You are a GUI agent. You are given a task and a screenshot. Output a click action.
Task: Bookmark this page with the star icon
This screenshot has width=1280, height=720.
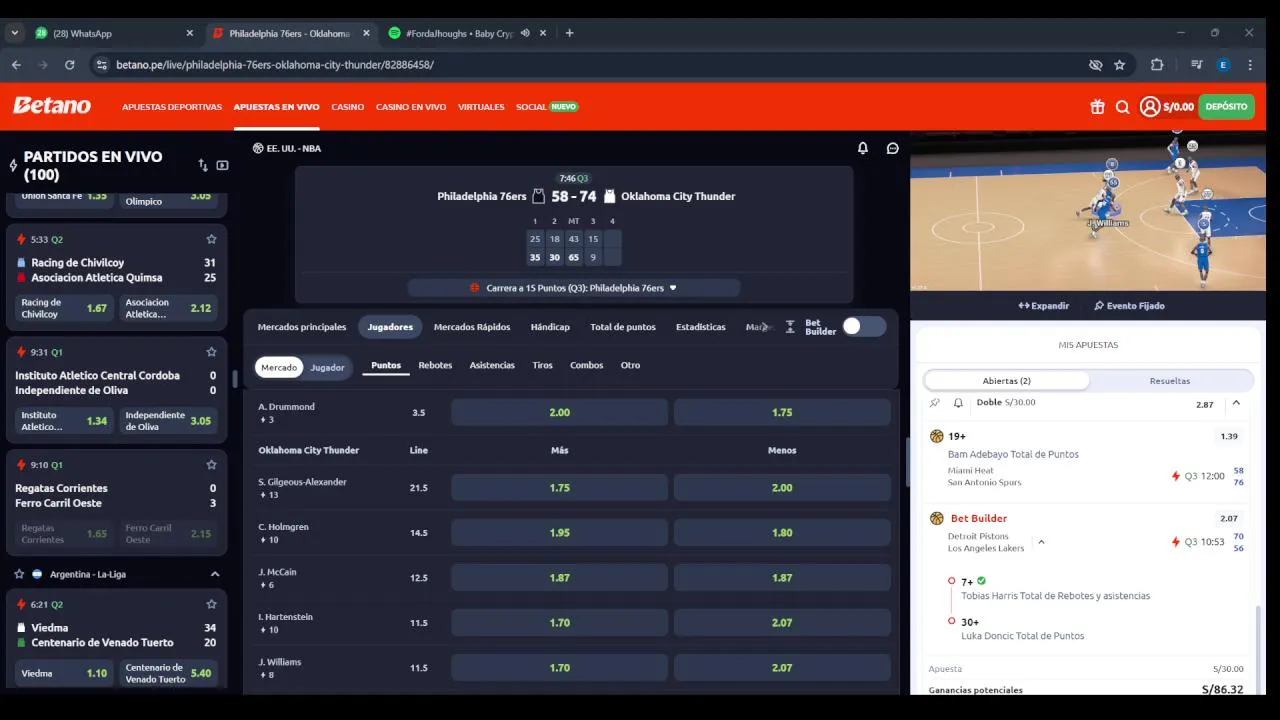coord(1120,65)
